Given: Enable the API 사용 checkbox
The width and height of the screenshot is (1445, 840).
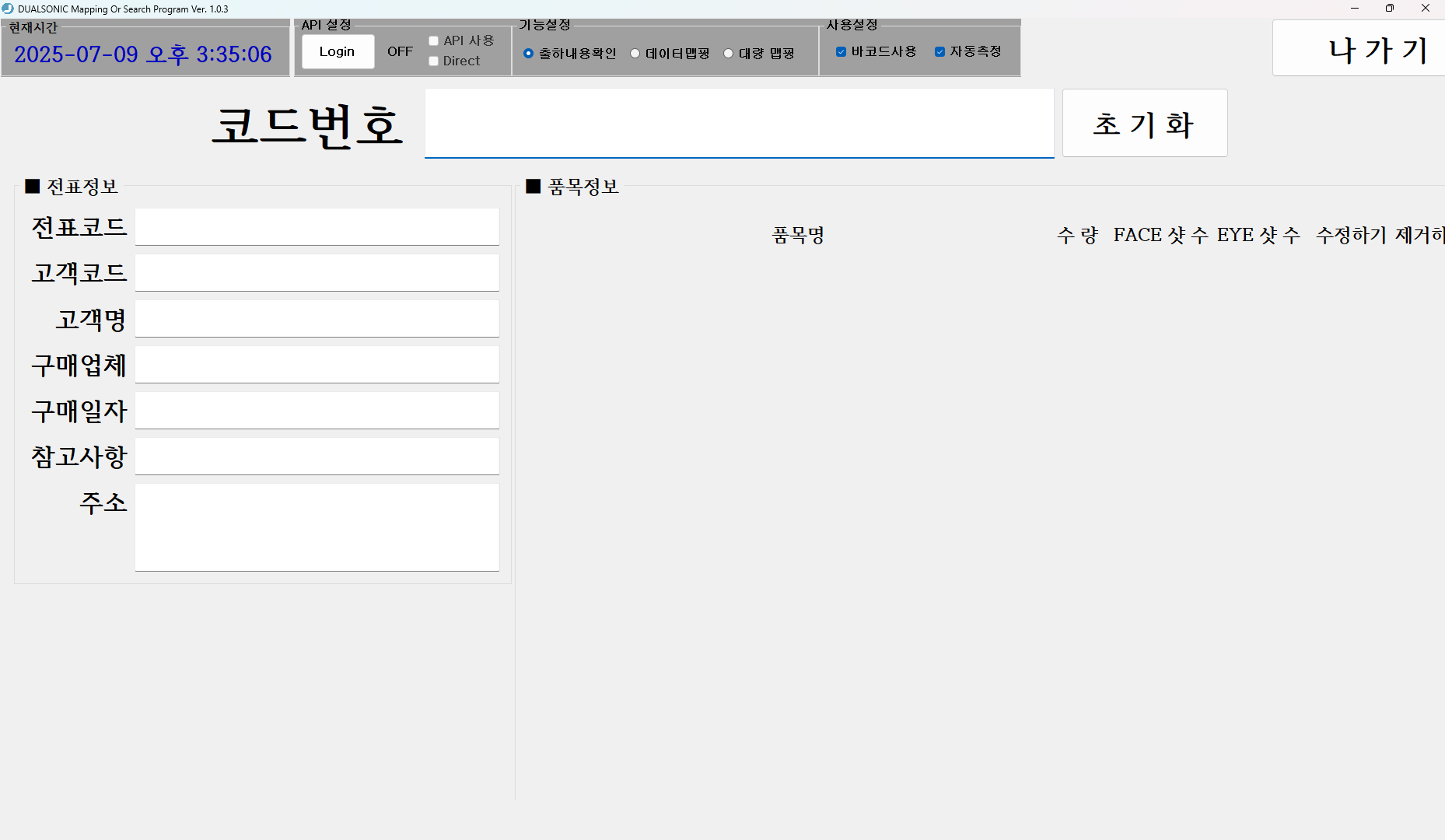Looking at the screenshot, I should pos(433,40).
